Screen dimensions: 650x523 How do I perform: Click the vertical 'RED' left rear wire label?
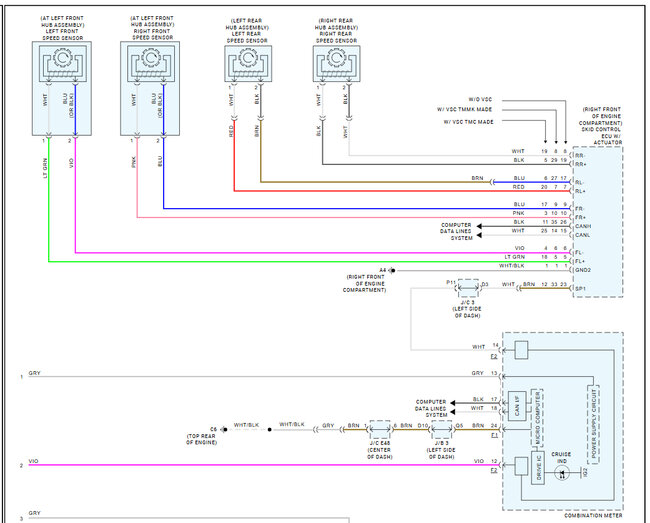(x=231, y=131)
